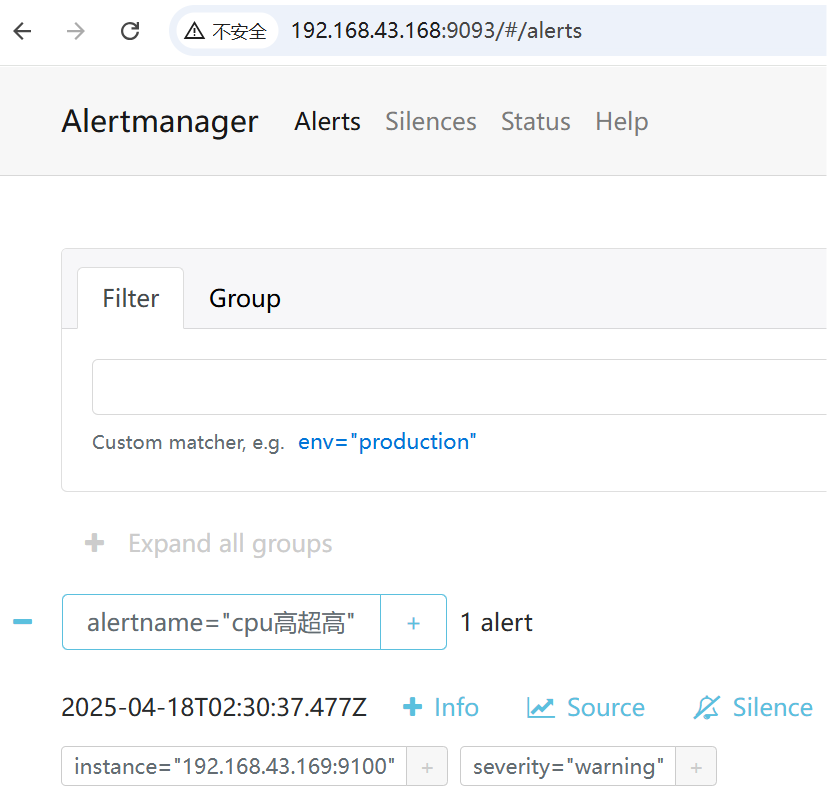Click the Custom matcher, e.g. hint text
Image resolution: width=827 pixels, height=795 pixels.
[x=188, y=442]
